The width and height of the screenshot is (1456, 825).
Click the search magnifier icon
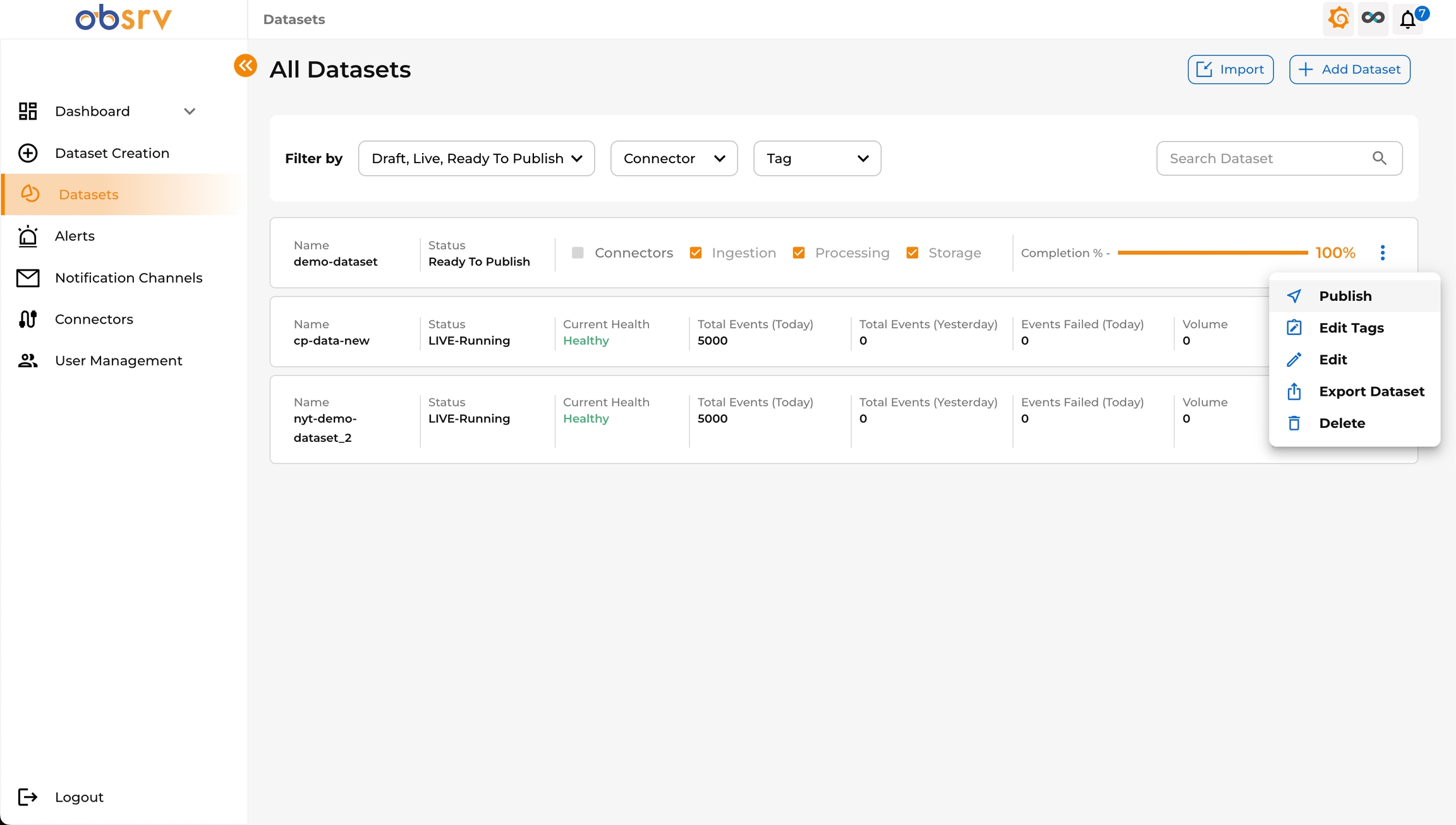1380,158
